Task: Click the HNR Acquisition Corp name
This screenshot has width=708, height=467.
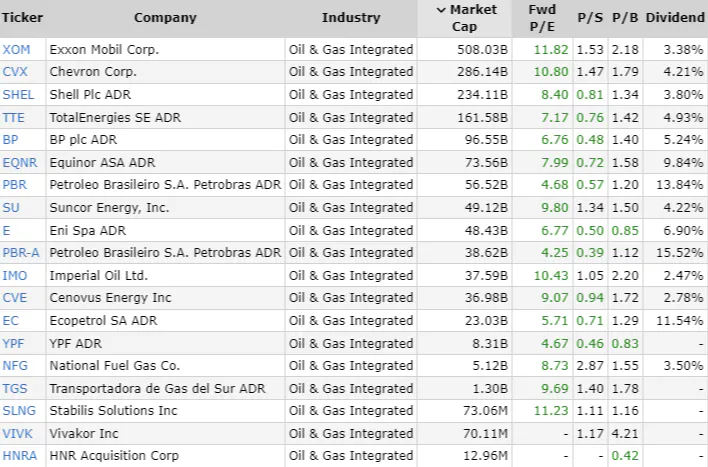Action: 114,456
